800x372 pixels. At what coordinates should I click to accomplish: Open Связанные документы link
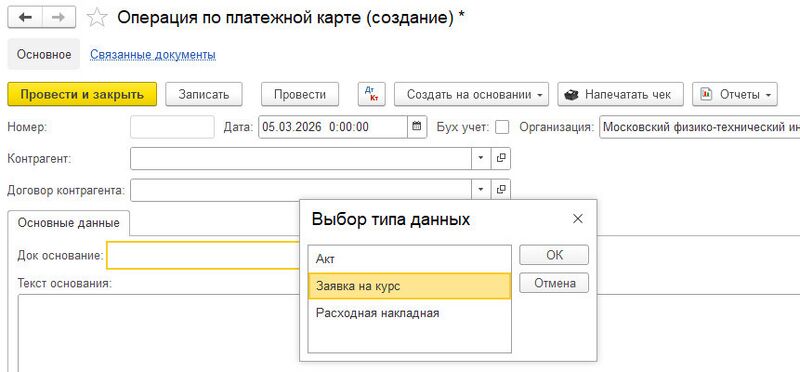(x=153, y=54)
